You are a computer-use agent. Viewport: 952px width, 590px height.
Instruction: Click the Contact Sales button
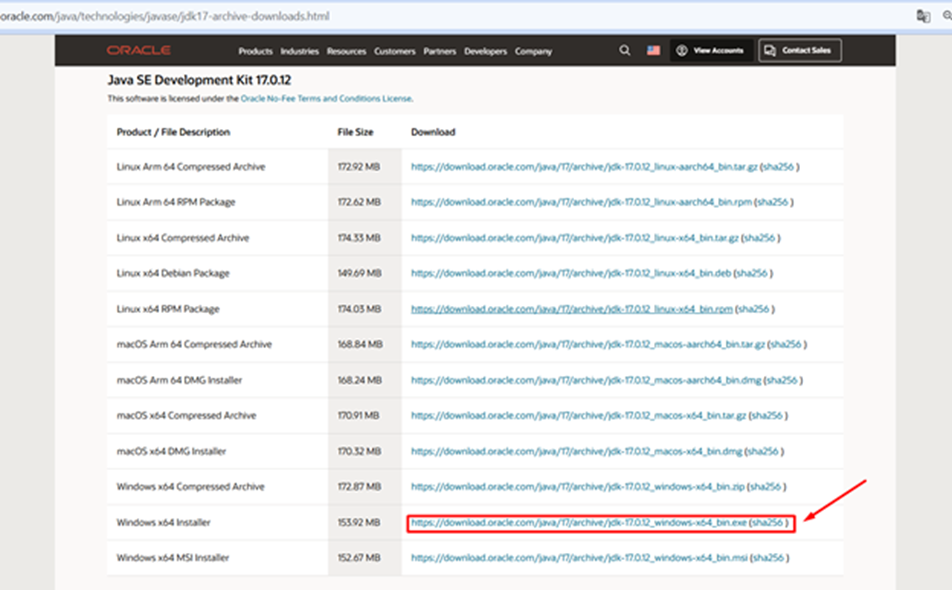[x=800, y=51]
